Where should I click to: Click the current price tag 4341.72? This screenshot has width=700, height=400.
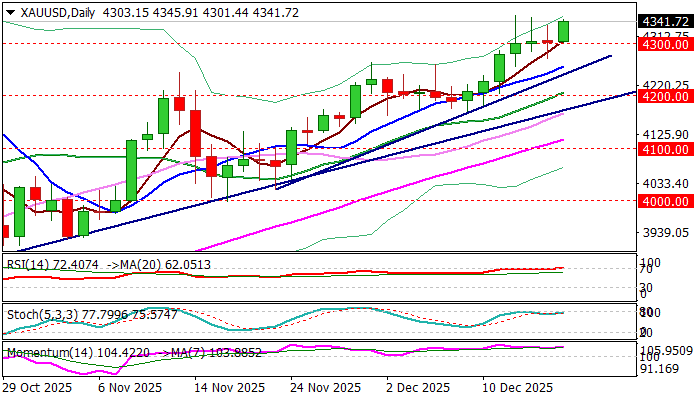663,21
